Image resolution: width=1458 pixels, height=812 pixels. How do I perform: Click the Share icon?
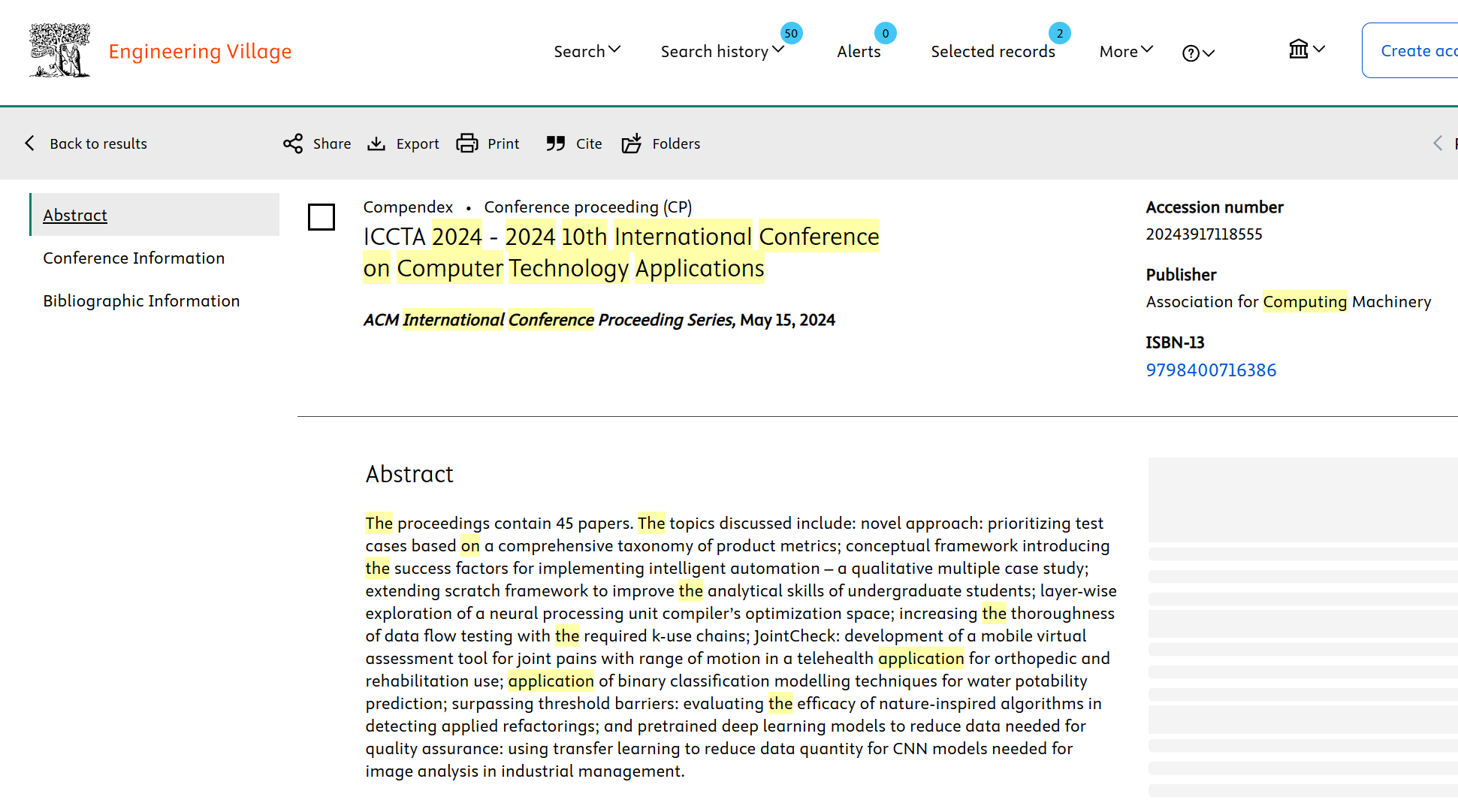click(x=293, y=143)
